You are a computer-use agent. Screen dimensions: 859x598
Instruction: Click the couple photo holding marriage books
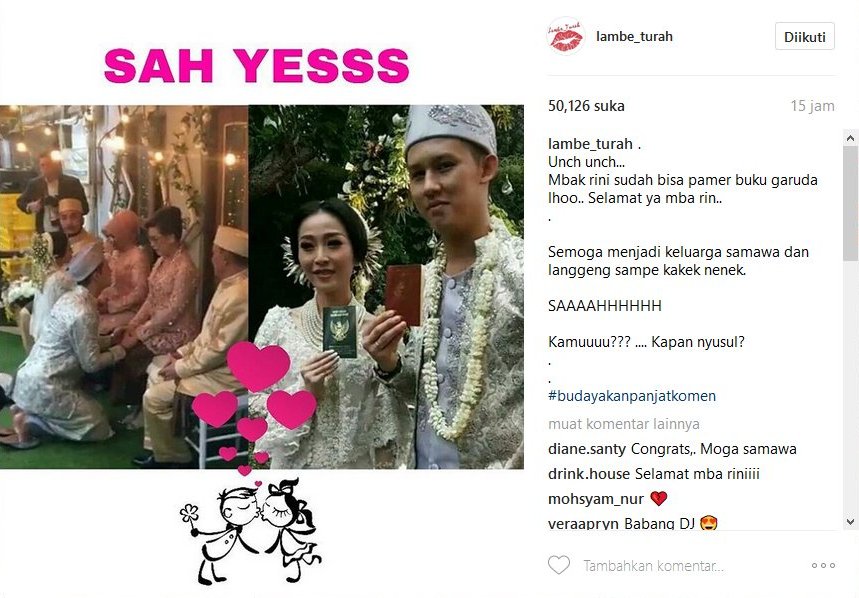(386, 287)
